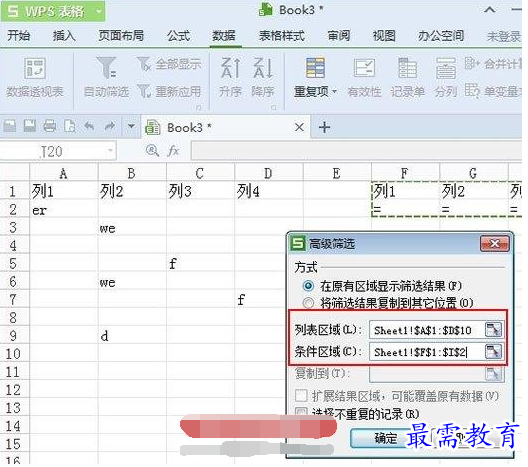The image size is (528, 467).
Task: Click the fx insert function icon
Action: click(x=173, y=151)
